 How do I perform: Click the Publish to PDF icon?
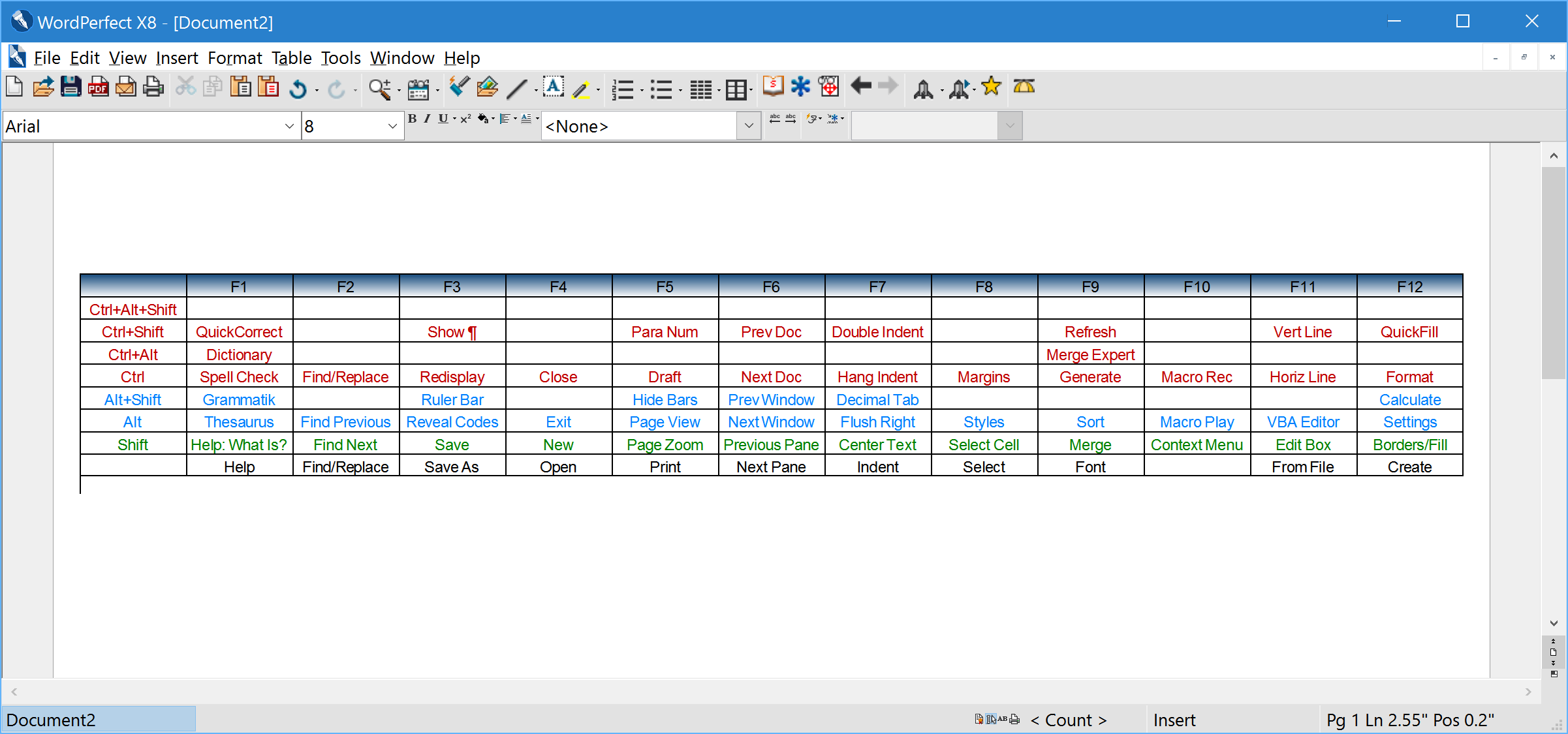(98, 87)
